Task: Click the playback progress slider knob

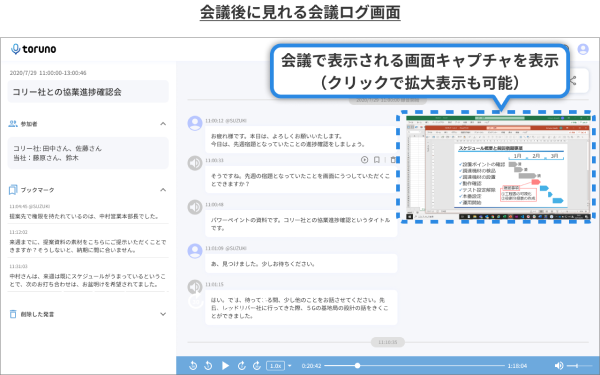Action: point(357,366)
